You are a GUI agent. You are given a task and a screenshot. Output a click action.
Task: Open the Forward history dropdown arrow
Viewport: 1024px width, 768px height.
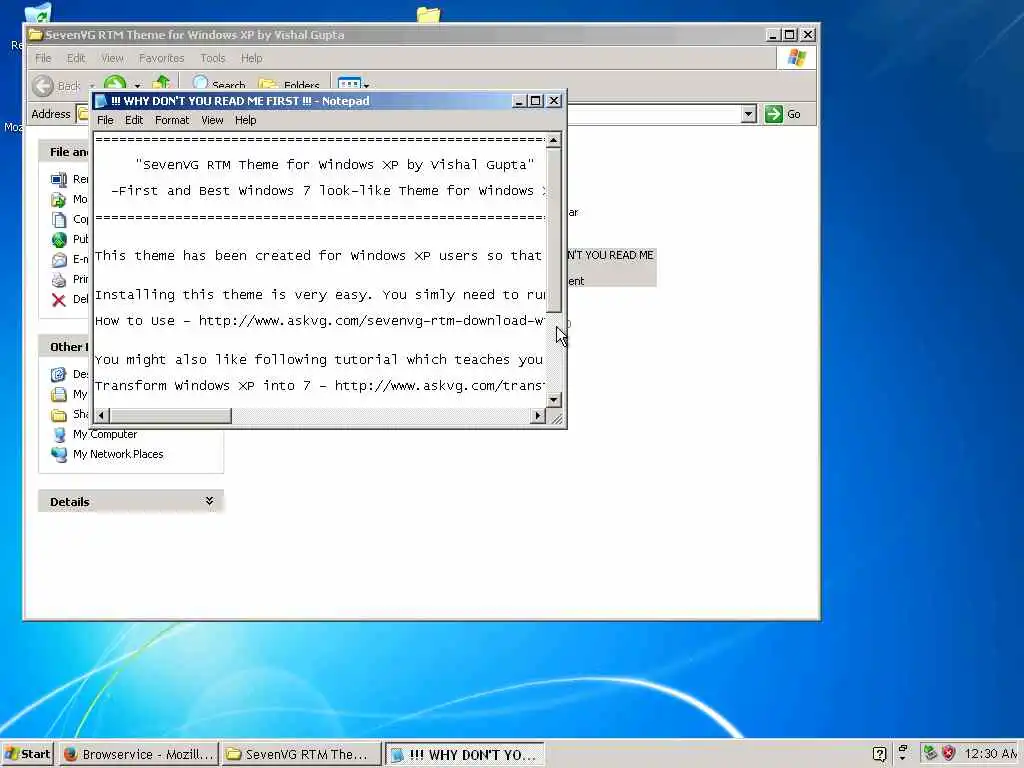137,86
